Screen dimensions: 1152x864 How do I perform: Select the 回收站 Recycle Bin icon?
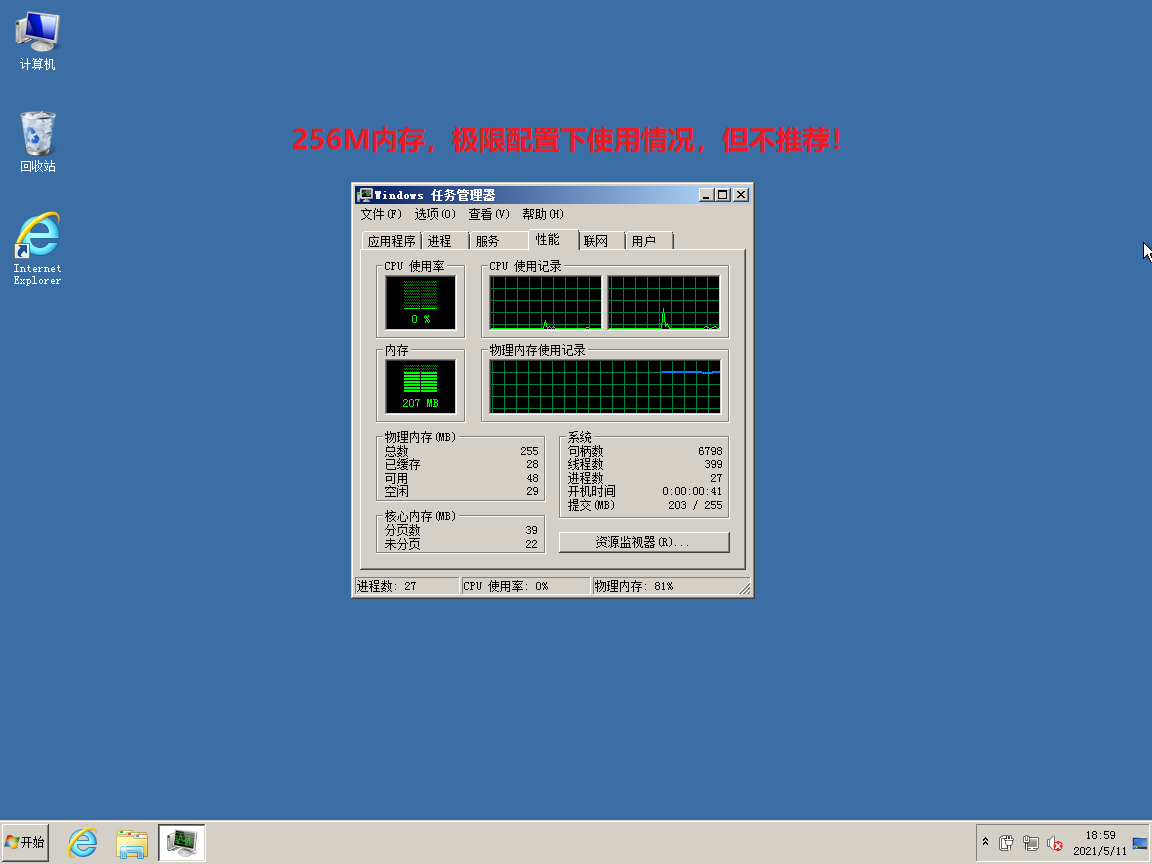(37, 141)
